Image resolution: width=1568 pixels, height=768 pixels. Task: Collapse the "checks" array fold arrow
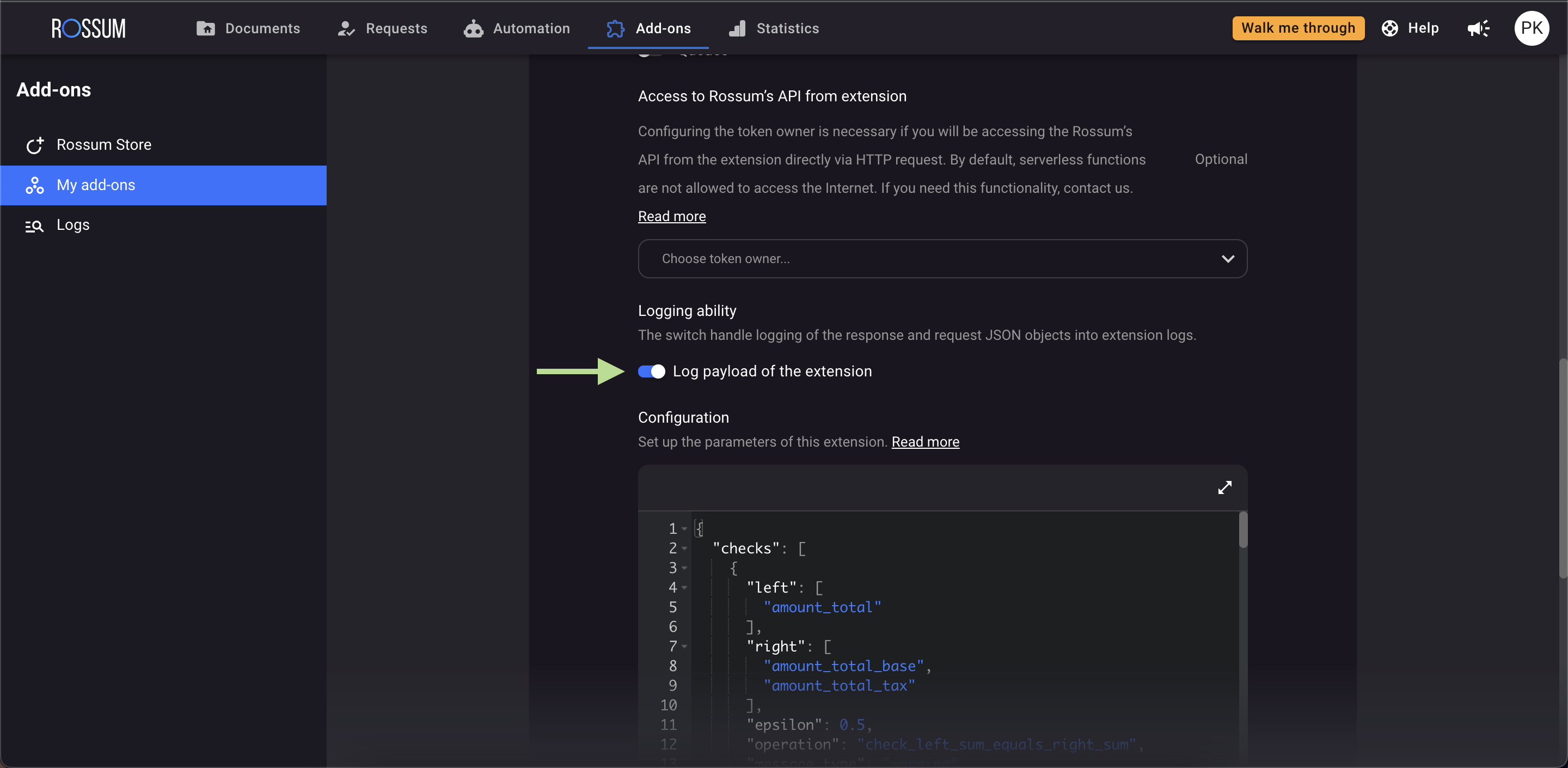[685, 548]
